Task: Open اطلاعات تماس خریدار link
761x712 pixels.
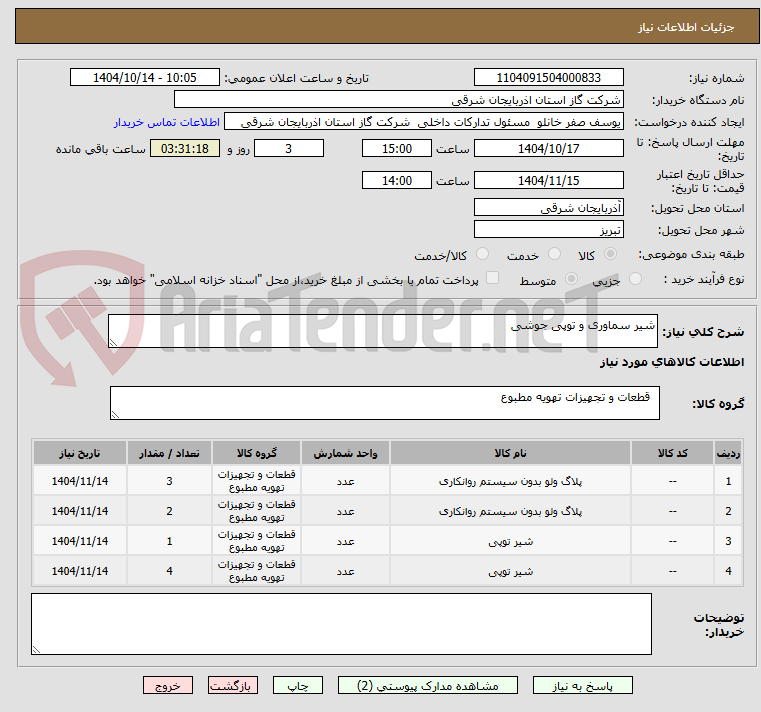Action: point(167,122)
